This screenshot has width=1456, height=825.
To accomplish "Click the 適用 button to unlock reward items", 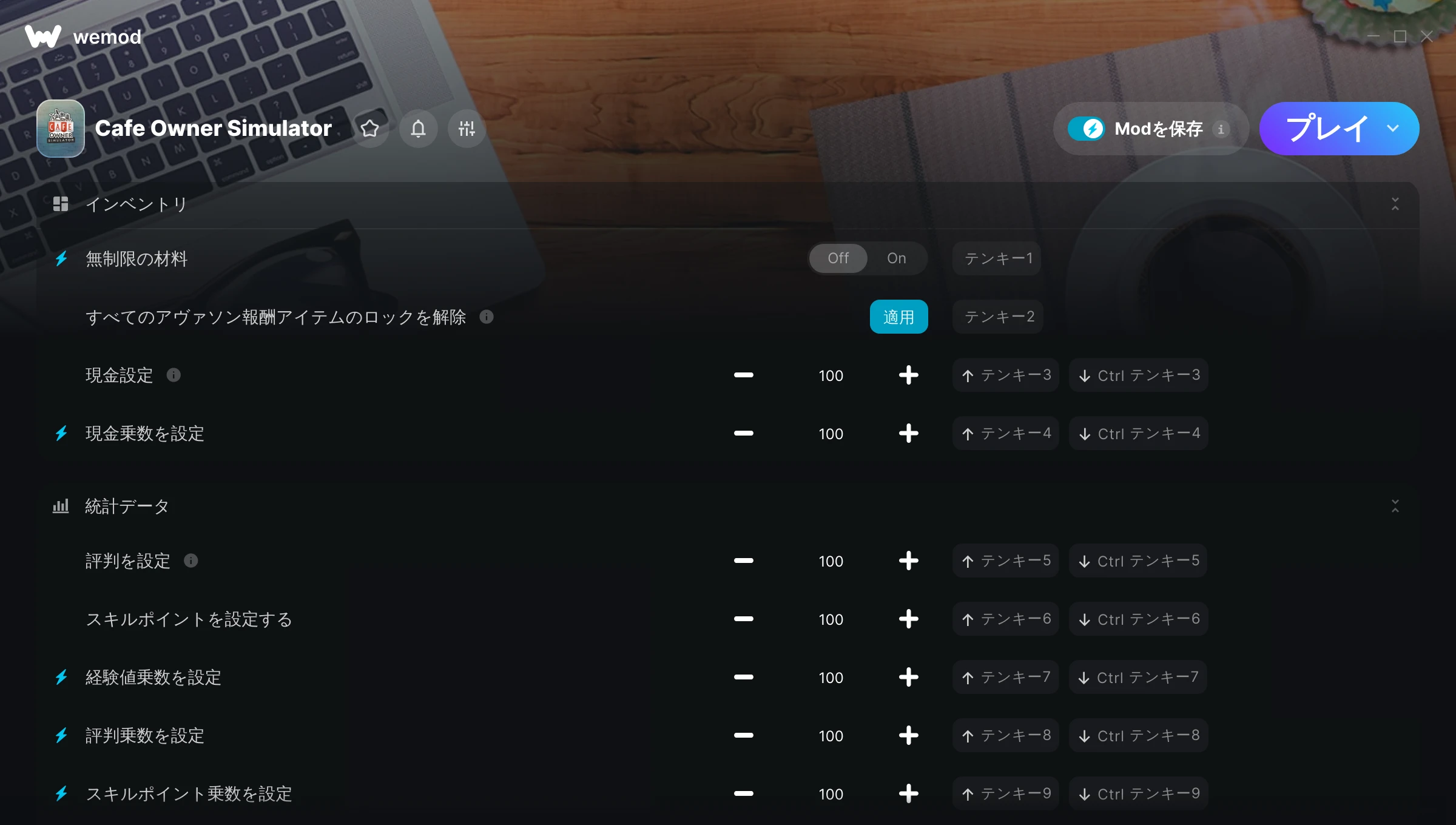I will point(898,317).
